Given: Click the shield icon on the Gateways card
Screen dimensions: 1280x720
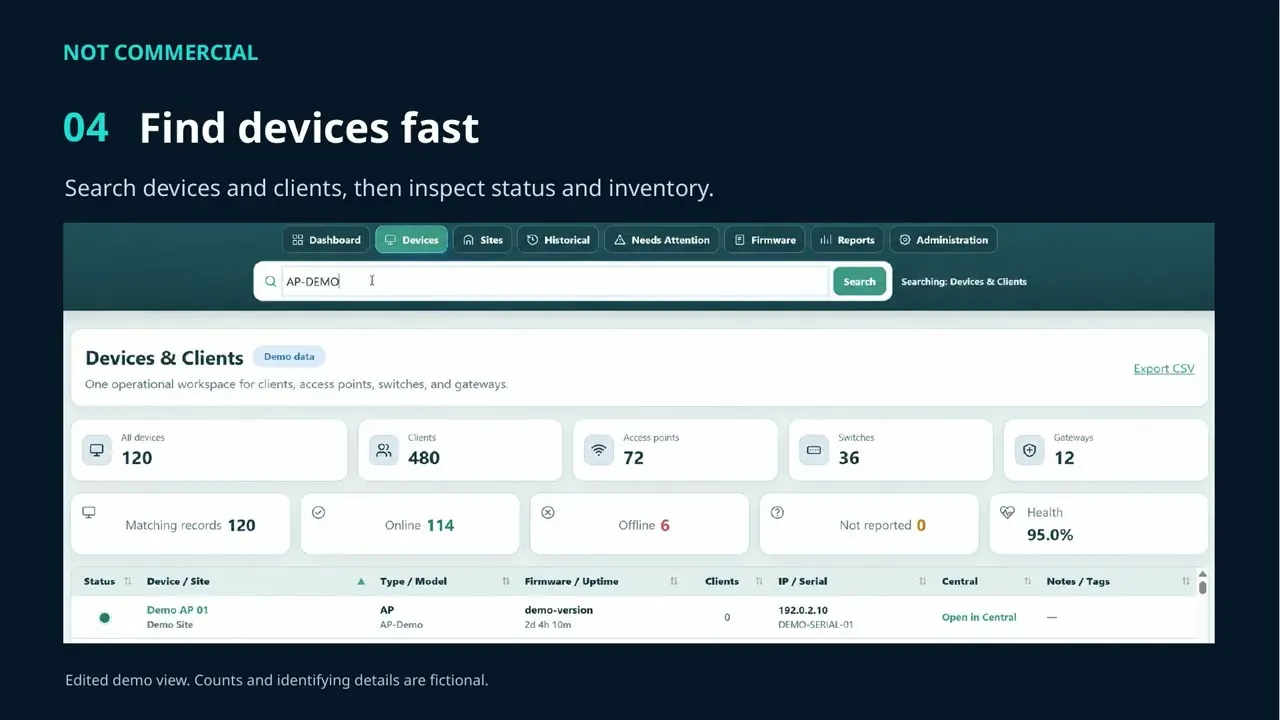Looking at the screenshot, I should (x=1029, y=450).
